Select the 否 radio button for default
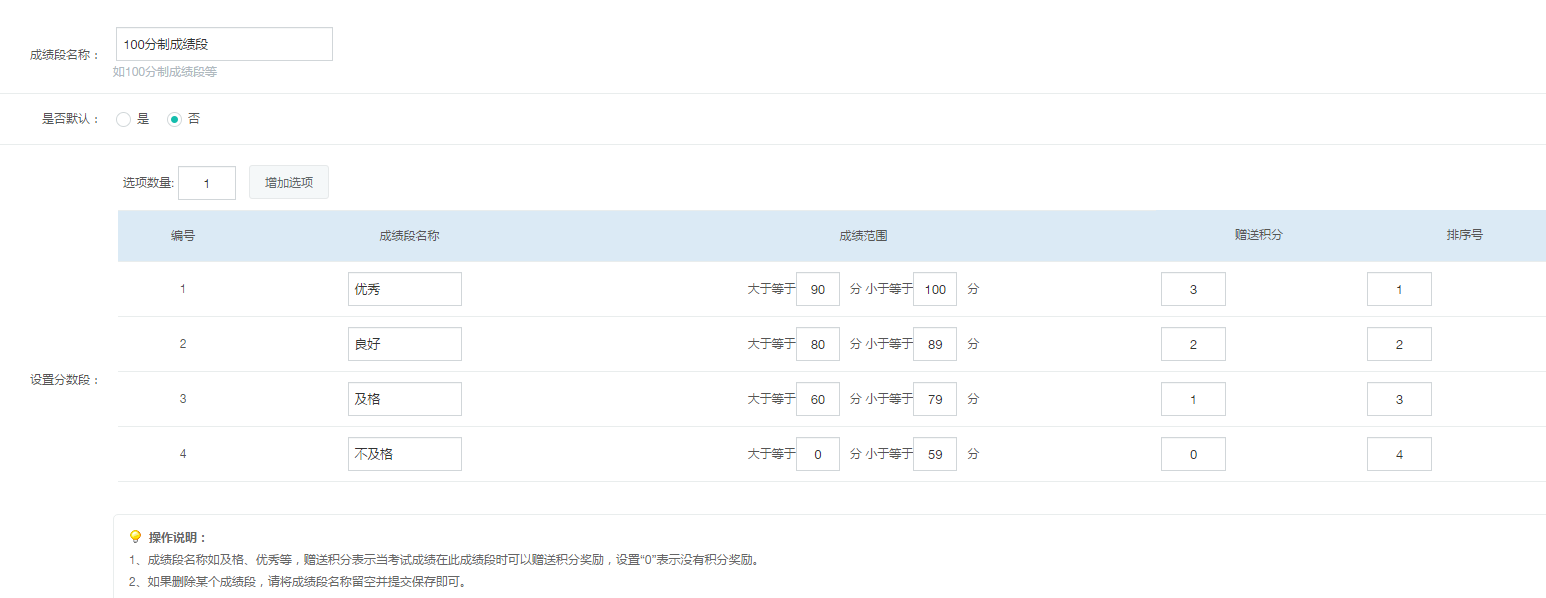This screenshot has height=598, width=1546. [x=174, y=119]
